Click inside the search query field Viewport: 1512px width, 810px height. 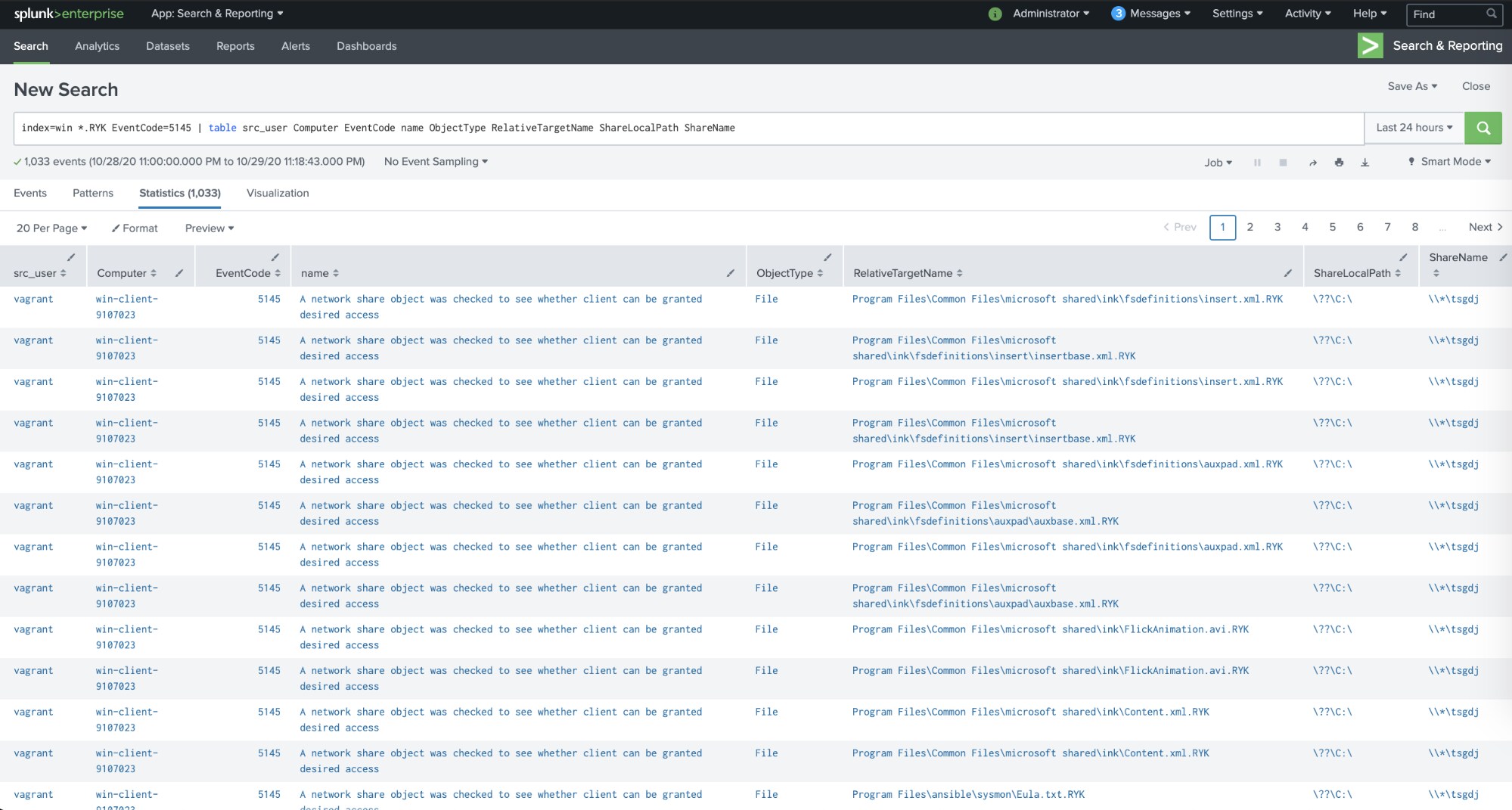[688, 128]
